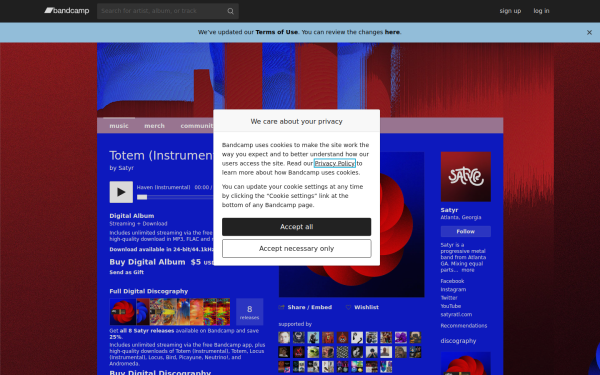Viewport: 600px width, 375px height.
Task: Click Accept necessary only button
Action: click(297, 249)
